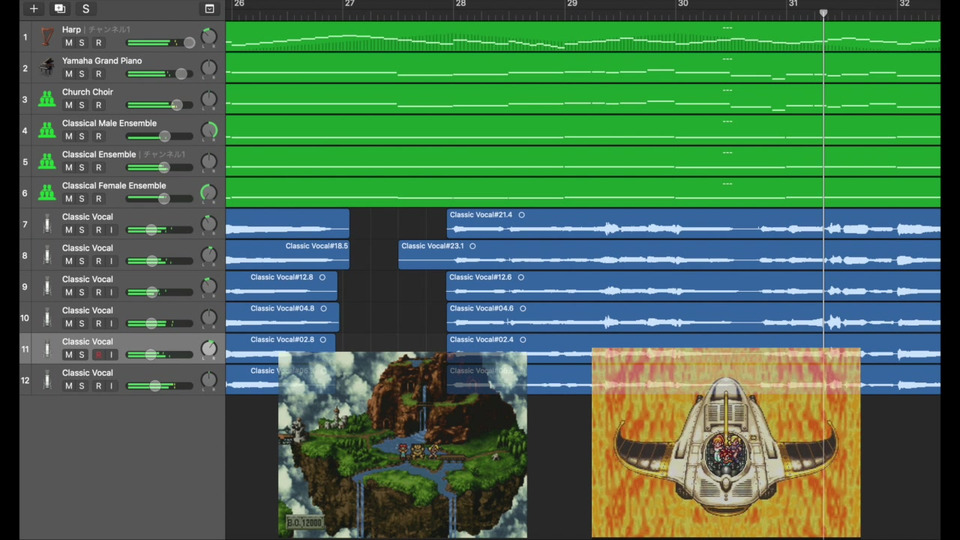Select region Classic Vocal#23.1
This screenshot has height=540, width=960.
pos(669,255)
